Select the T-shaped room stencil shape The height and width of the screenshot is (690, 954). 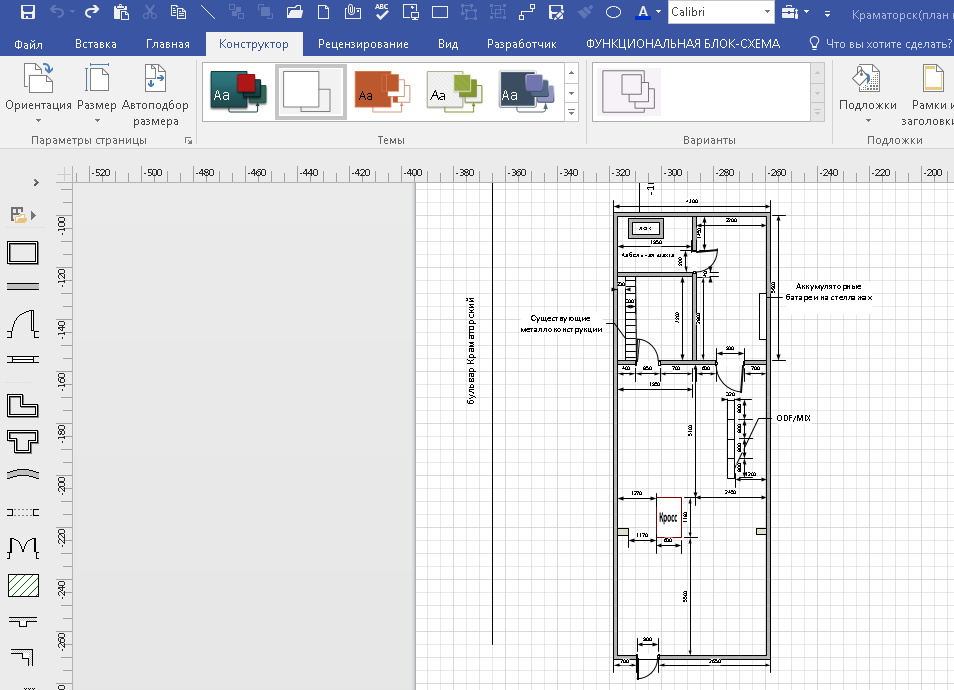[23, 442]
